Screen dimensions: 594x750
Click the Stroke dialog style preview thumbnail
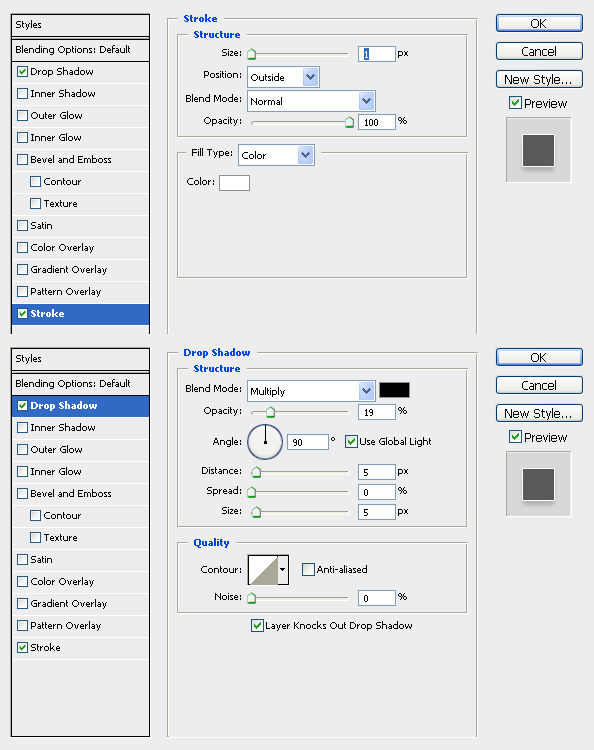tap(539, 150)
